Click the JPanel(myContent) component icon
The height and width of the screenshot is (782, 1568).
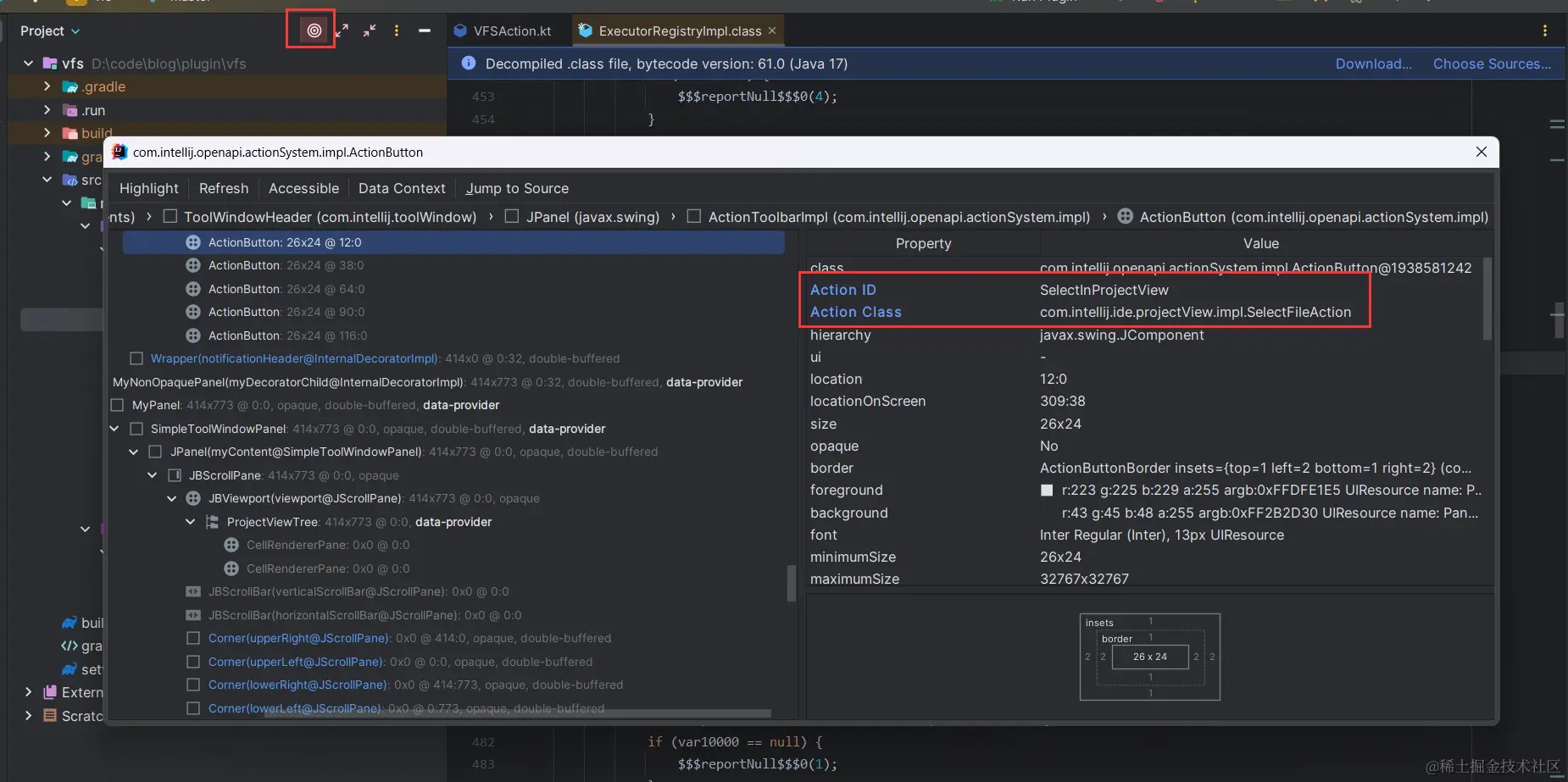click(x=155, y=452)
